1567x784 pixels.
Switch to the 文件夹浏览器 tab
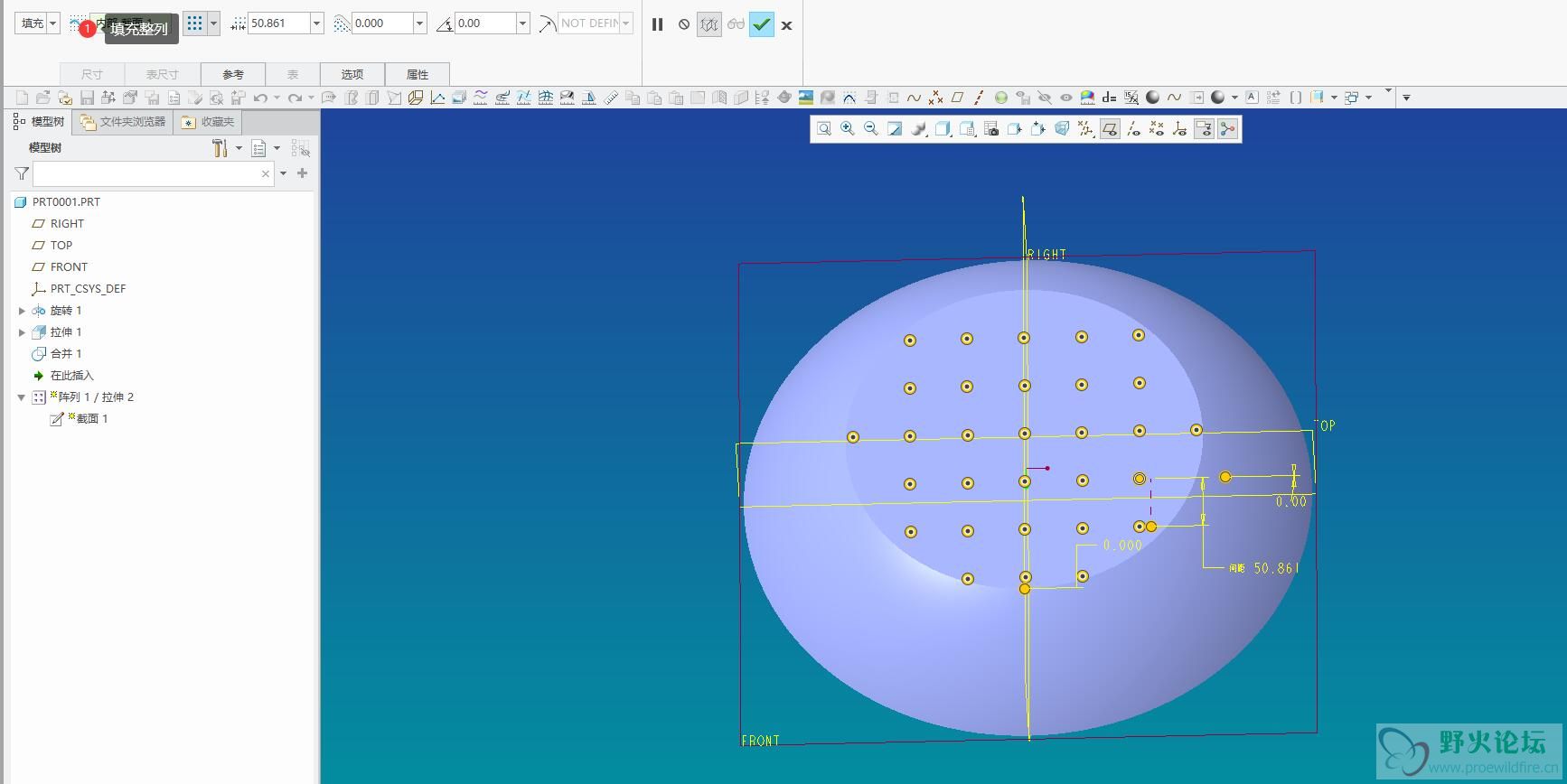click(x=123, y=121)
